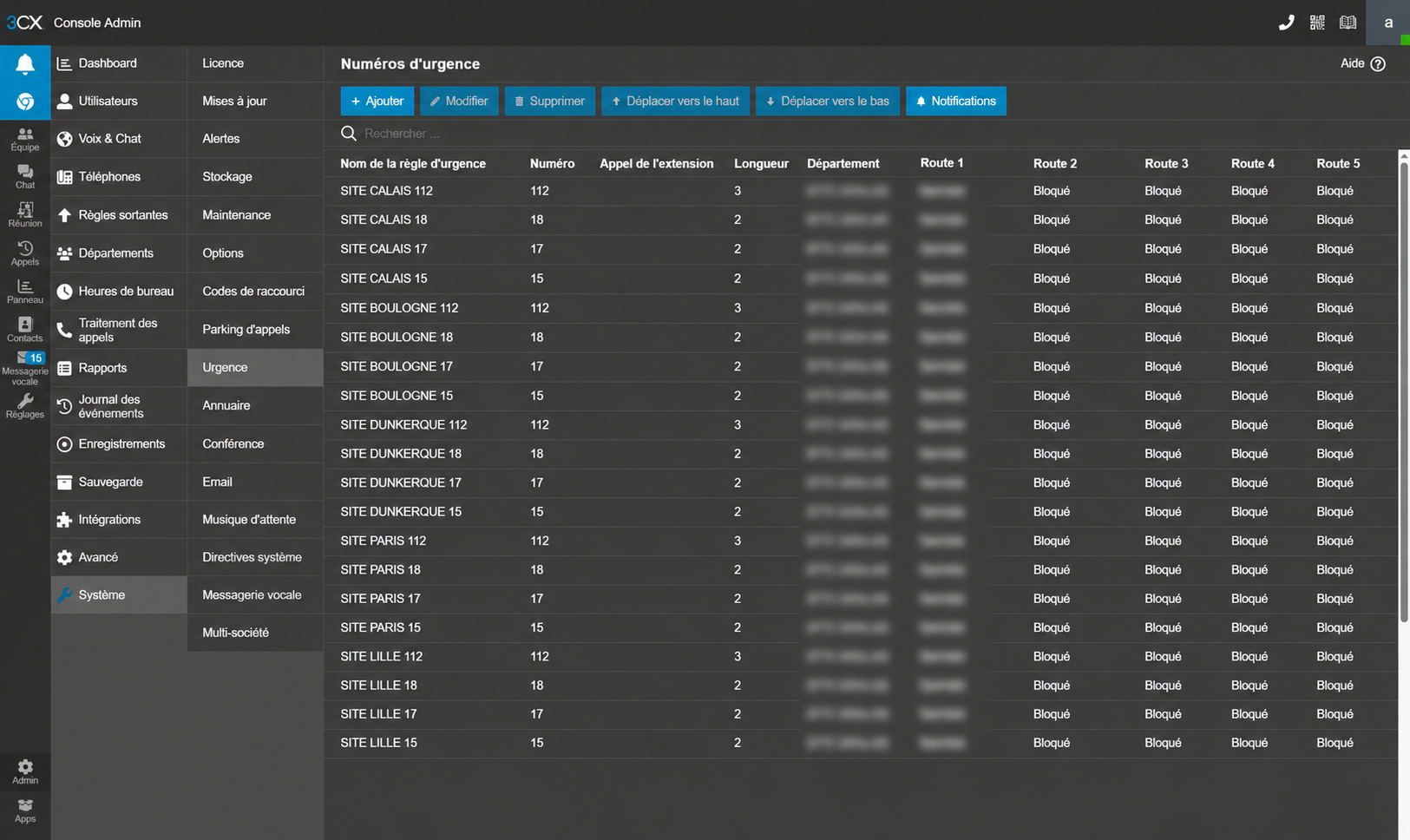Image resolution: width=1410 pixels, height=840 pixels.
Task: Open Départements menu item
Action: click(x=119, y=253)
